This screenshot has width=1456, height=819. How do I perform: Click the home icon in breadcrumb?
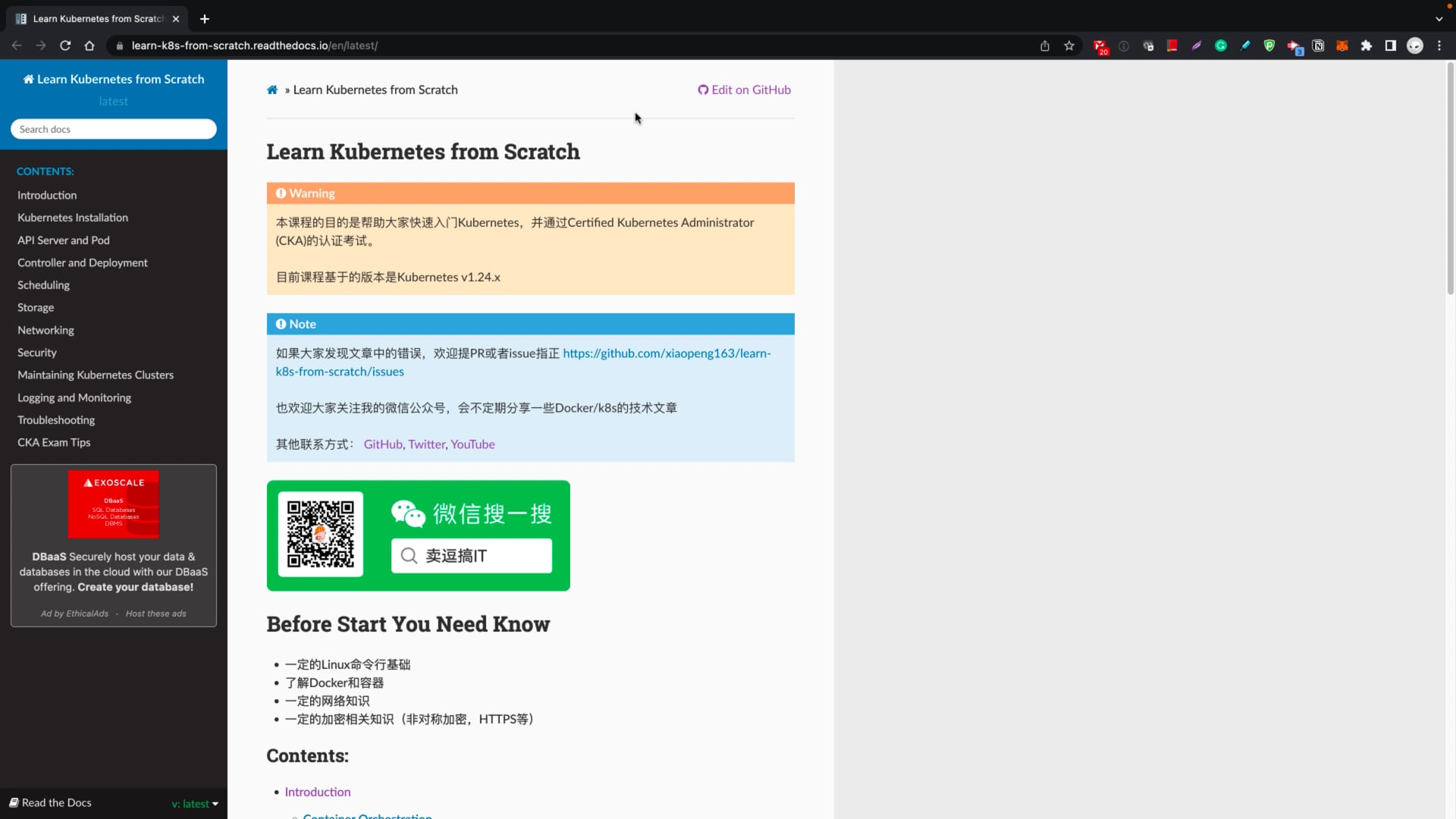click(x=272, y=90)
